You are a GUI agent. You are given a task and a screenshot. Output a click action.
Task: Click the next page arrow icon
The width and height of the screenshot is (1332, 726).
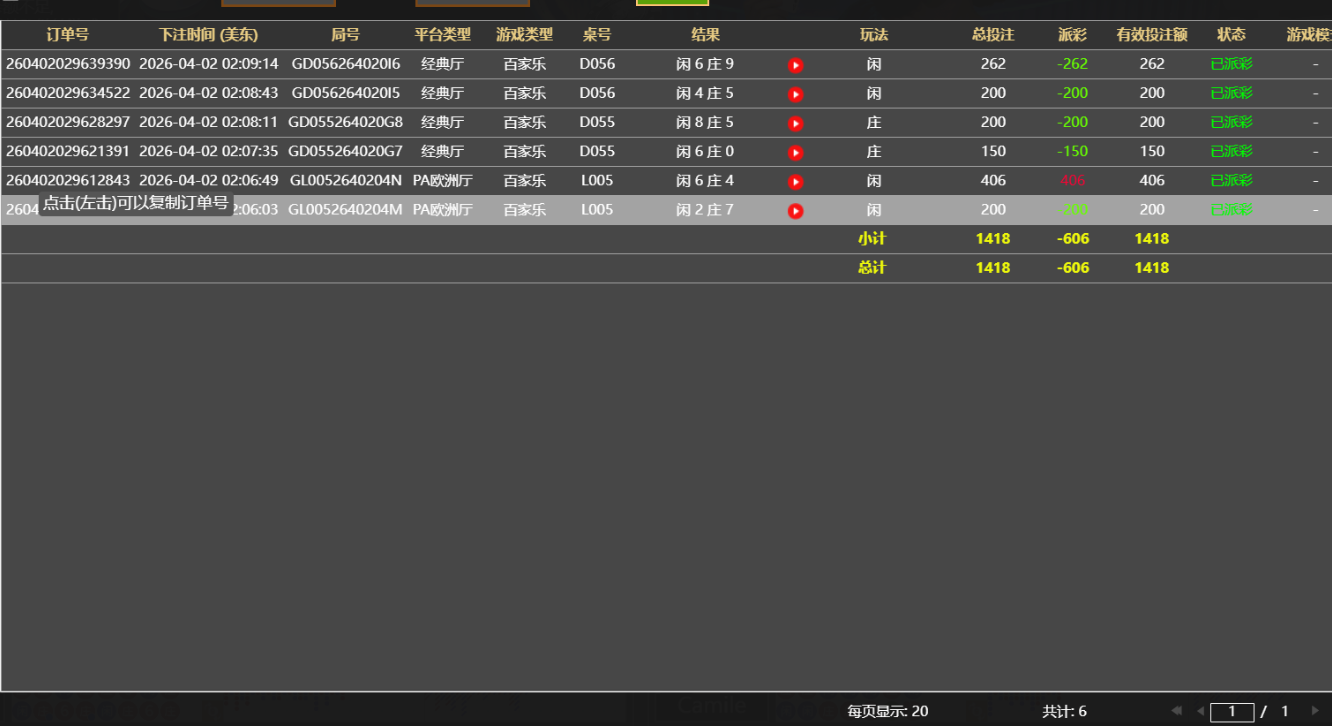(1313, 710)
